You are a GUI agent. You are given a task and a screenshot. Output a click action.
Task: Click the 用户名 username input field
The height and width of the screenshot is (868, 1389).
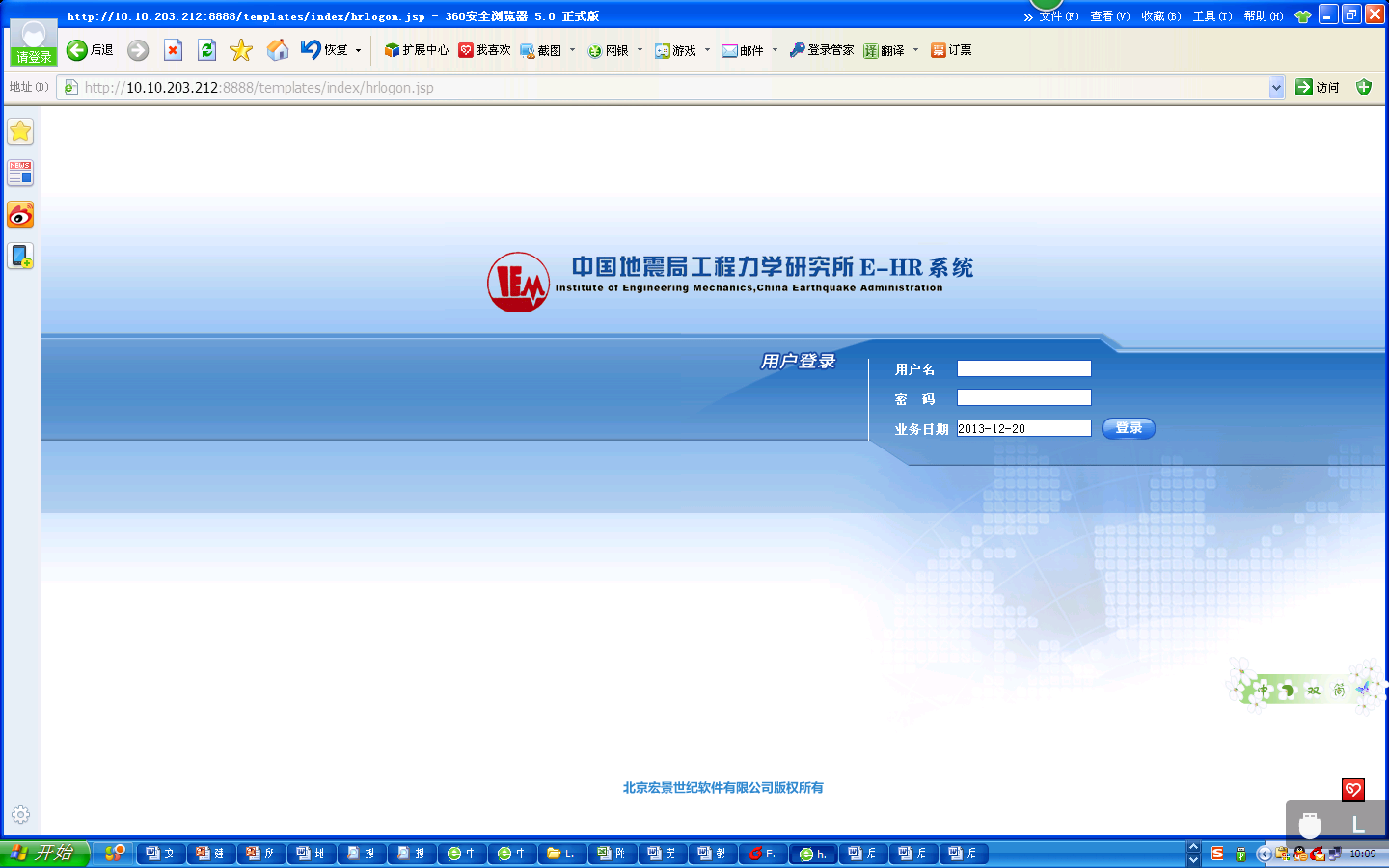[x=1024, y=368]
